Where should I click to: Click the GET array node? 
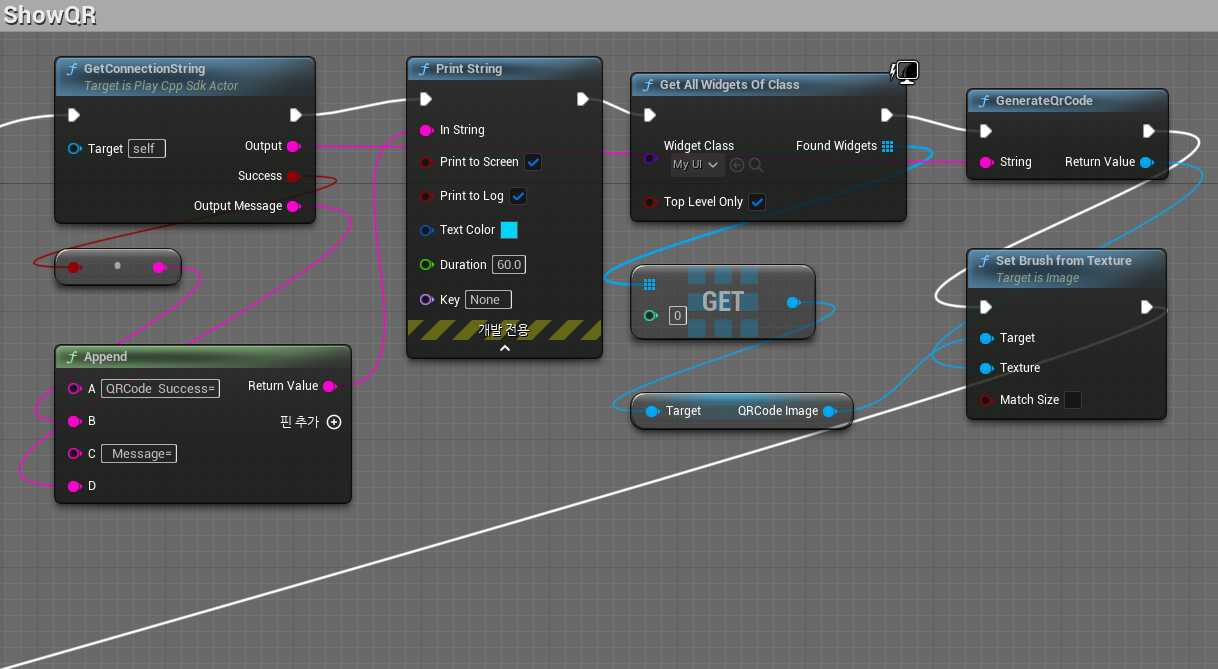pos(723,301)
